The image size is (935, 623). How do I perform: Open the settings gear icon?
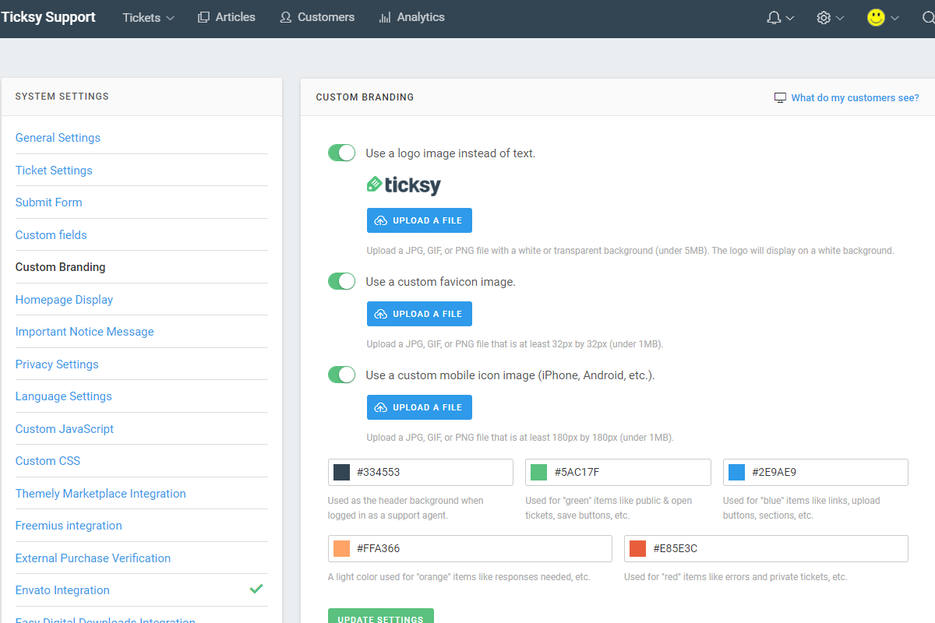pyautogui.click(x=823, y=17)
